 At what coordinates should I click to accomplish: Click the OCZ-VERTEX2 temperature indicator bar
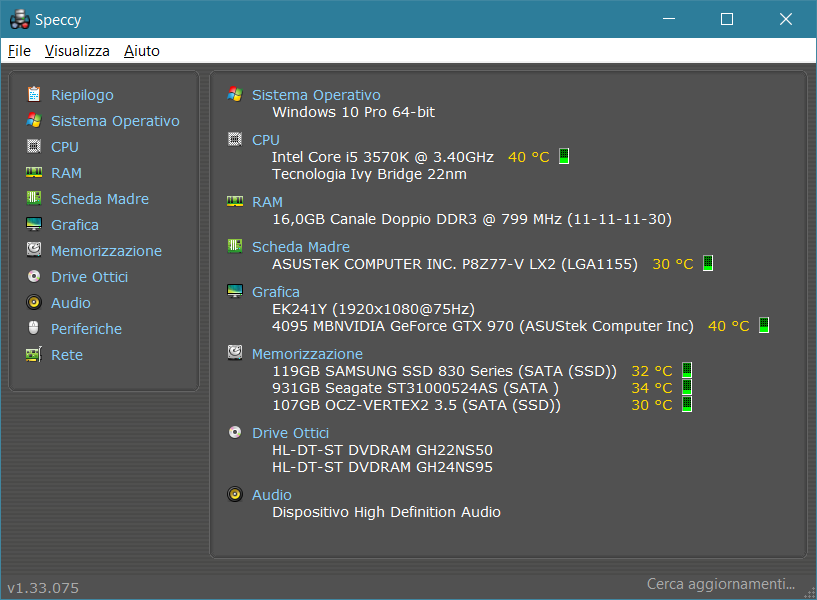(687, 404)
